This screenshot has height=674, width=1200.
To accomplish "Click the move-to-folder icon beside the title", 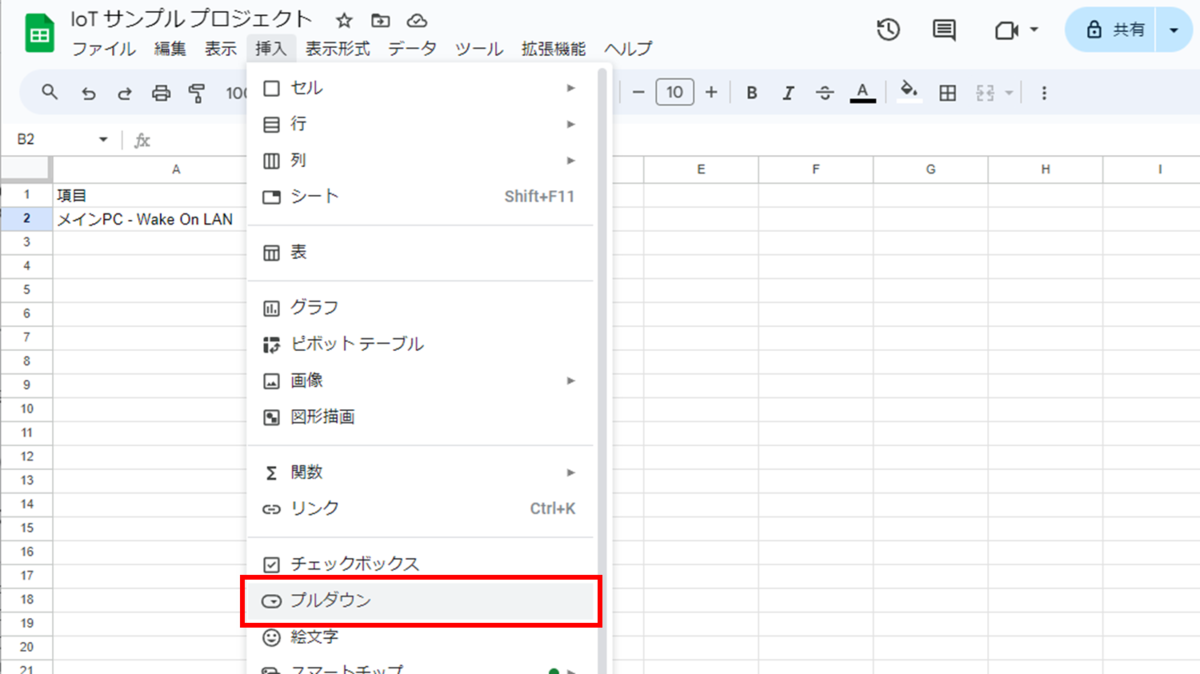I will [x=380, y=20].
